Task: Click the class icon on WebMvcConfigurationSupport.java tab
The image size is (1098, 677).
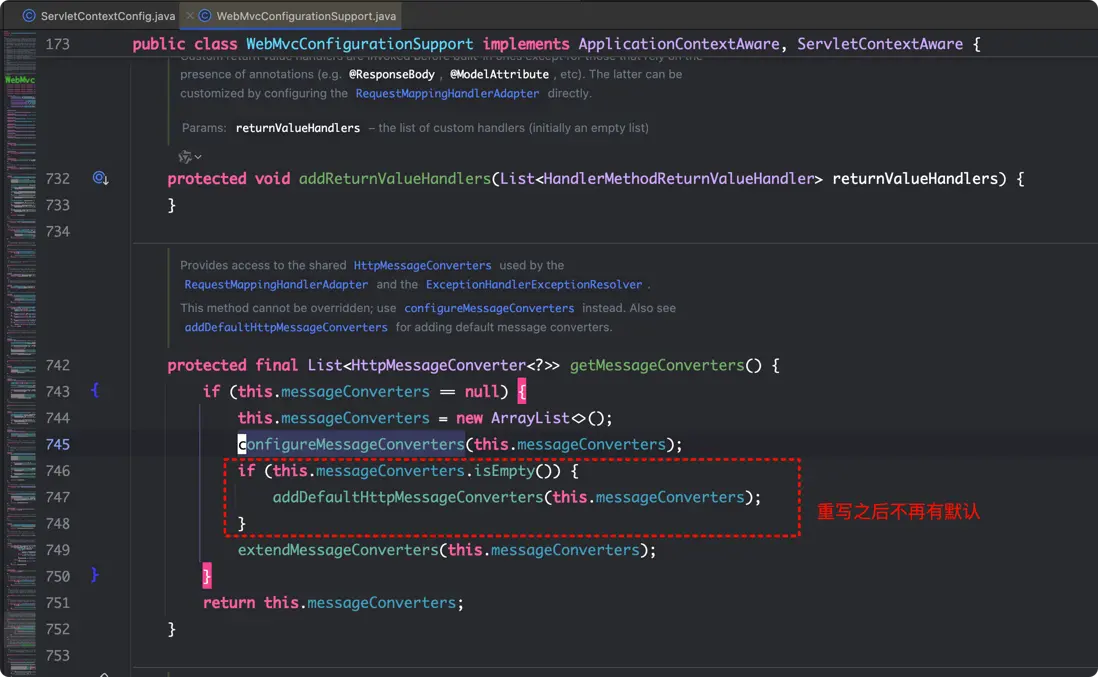Action: pyautogui.click(x=204, y=15)
